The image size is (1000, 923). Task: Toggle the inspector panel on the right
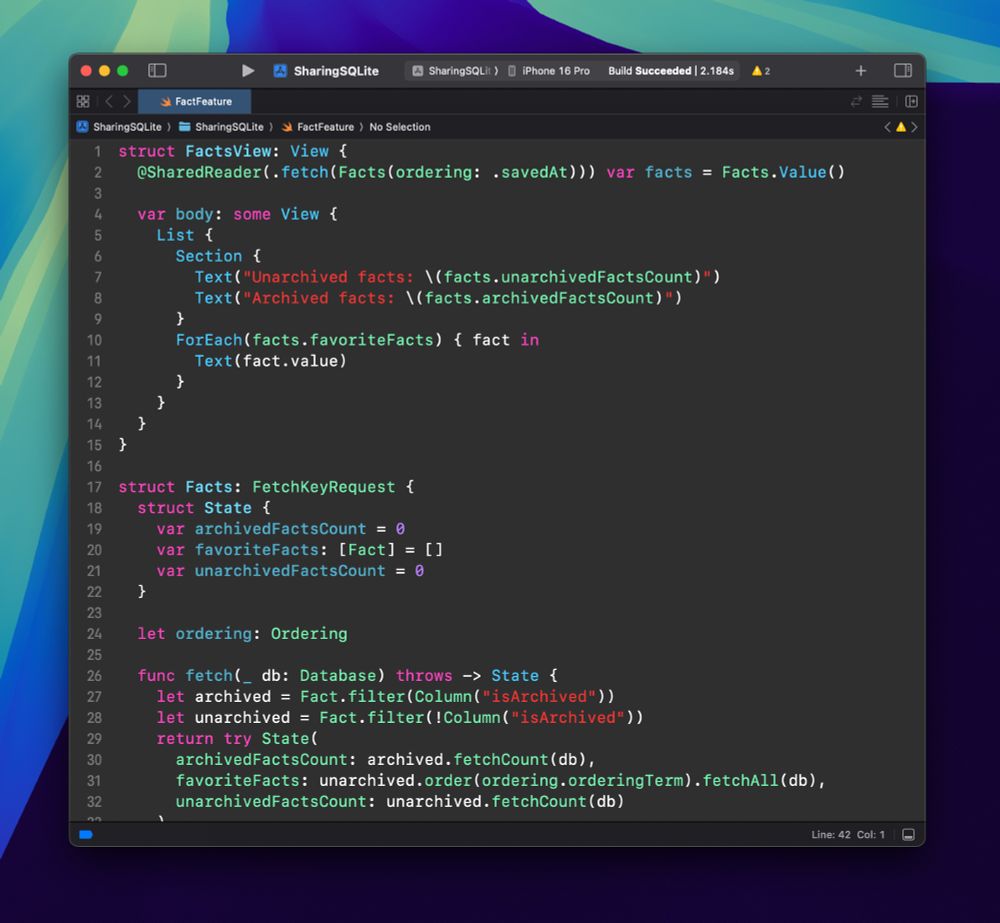(902, 71)
